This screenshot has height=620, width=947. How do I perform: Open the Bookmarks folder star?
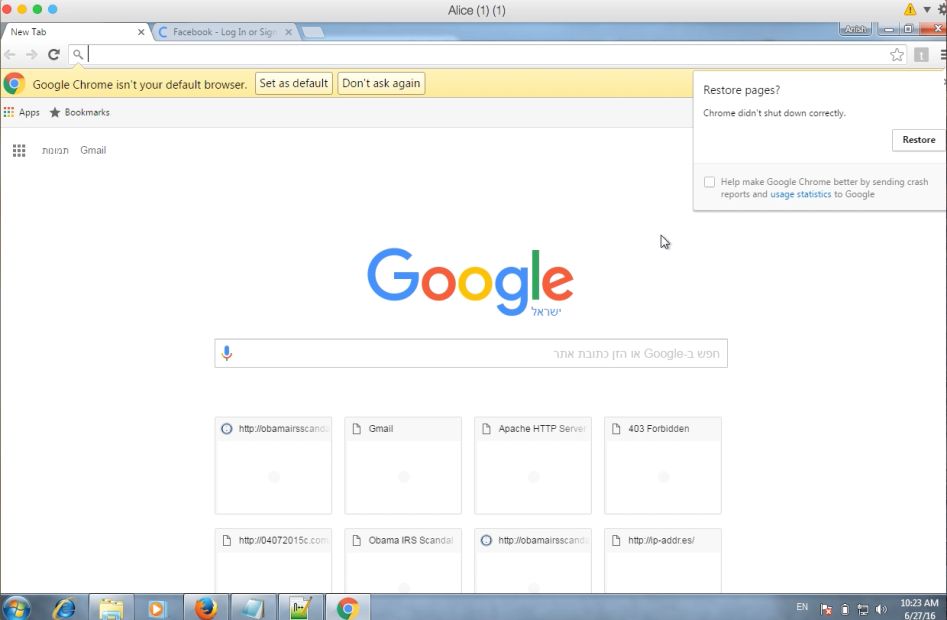coord(80,112)
